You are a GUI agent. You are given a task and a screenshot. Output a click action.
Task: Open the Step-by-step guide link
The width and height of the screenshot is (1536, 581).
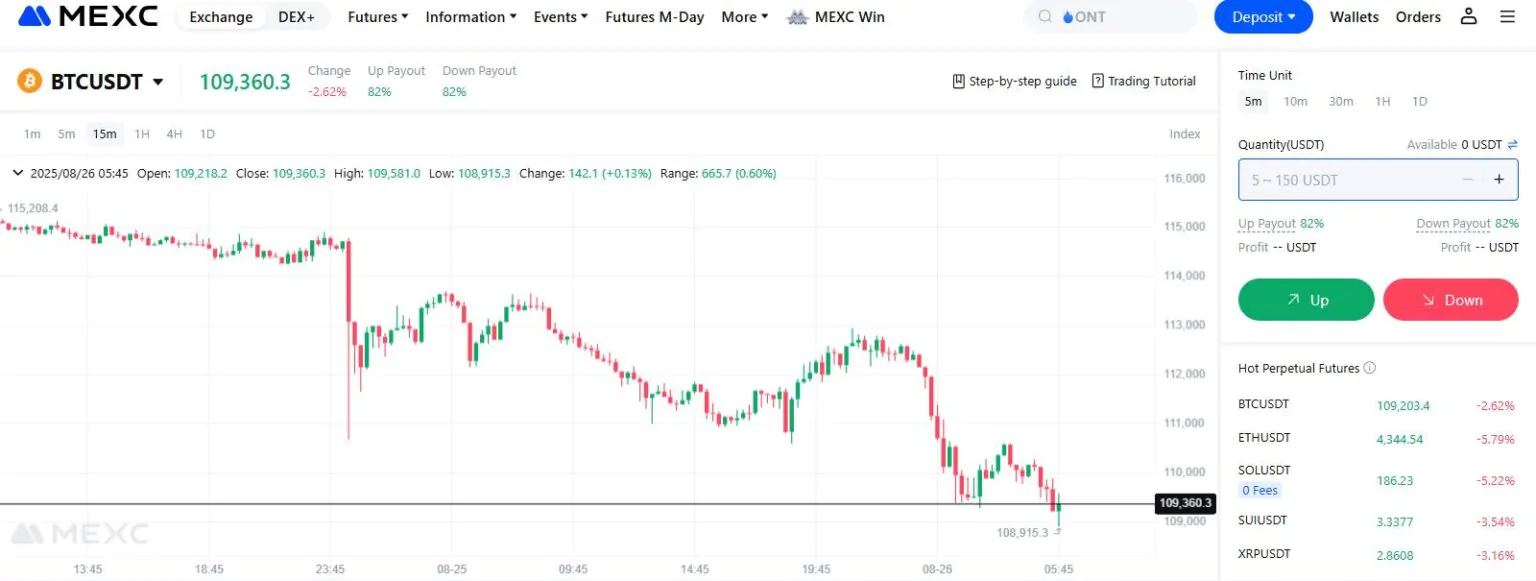point(1014,81)
